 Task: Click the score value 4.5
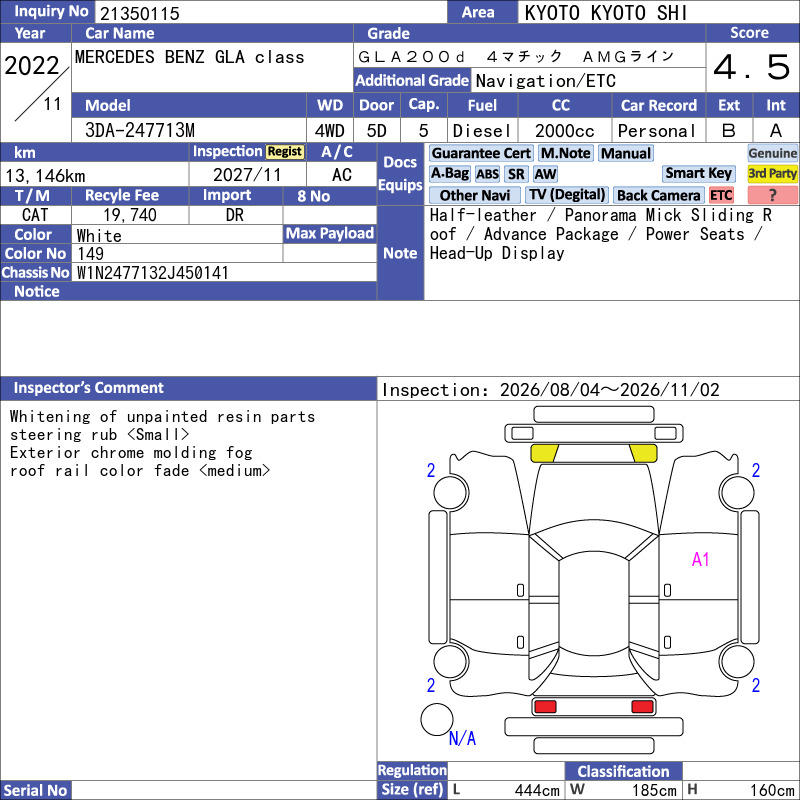[x=752, y=67]
